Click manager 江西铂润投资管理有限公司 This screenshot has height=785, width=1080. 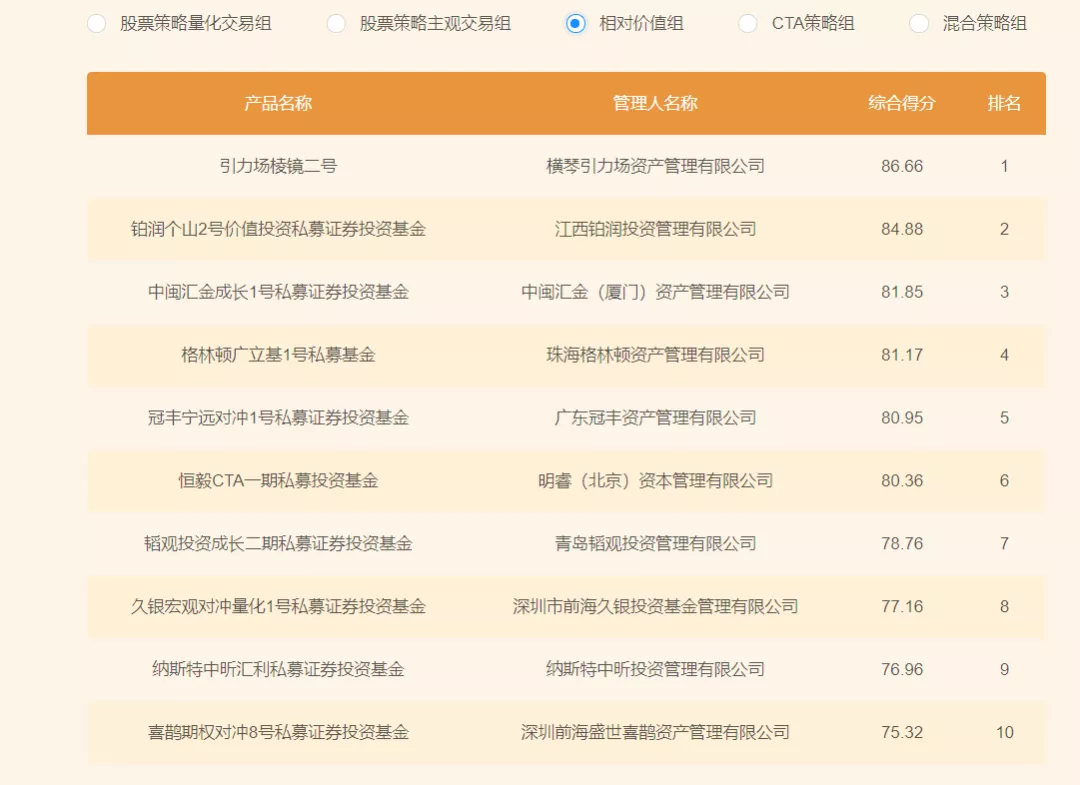(x=655, y=229)
